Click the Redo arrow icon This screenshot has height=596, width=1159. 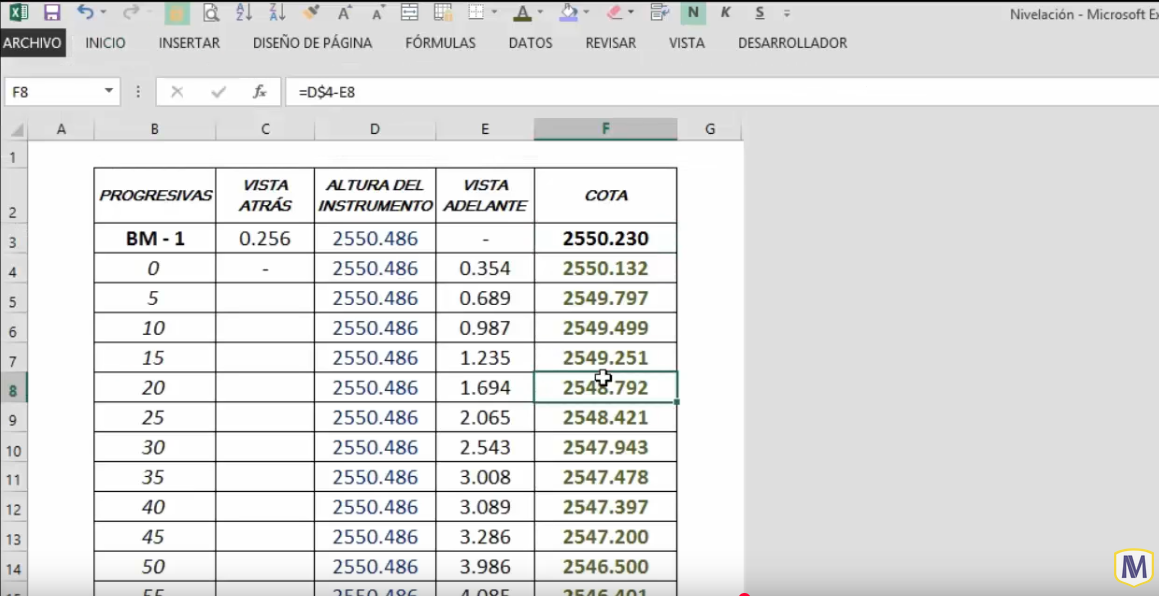[x=131, y=12]
